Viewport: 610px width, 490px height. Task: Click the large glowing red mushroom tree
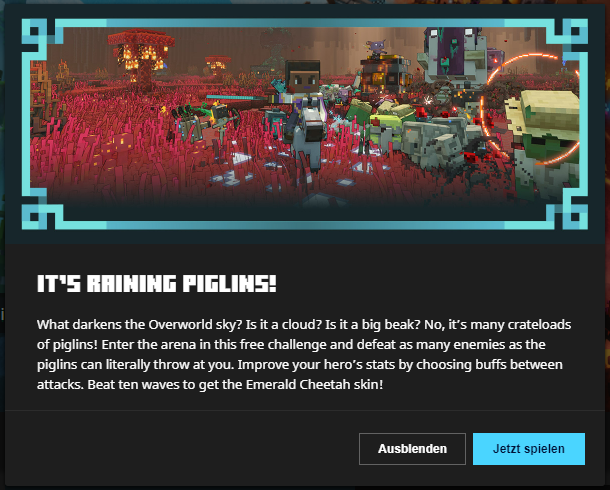coord(141,58)
